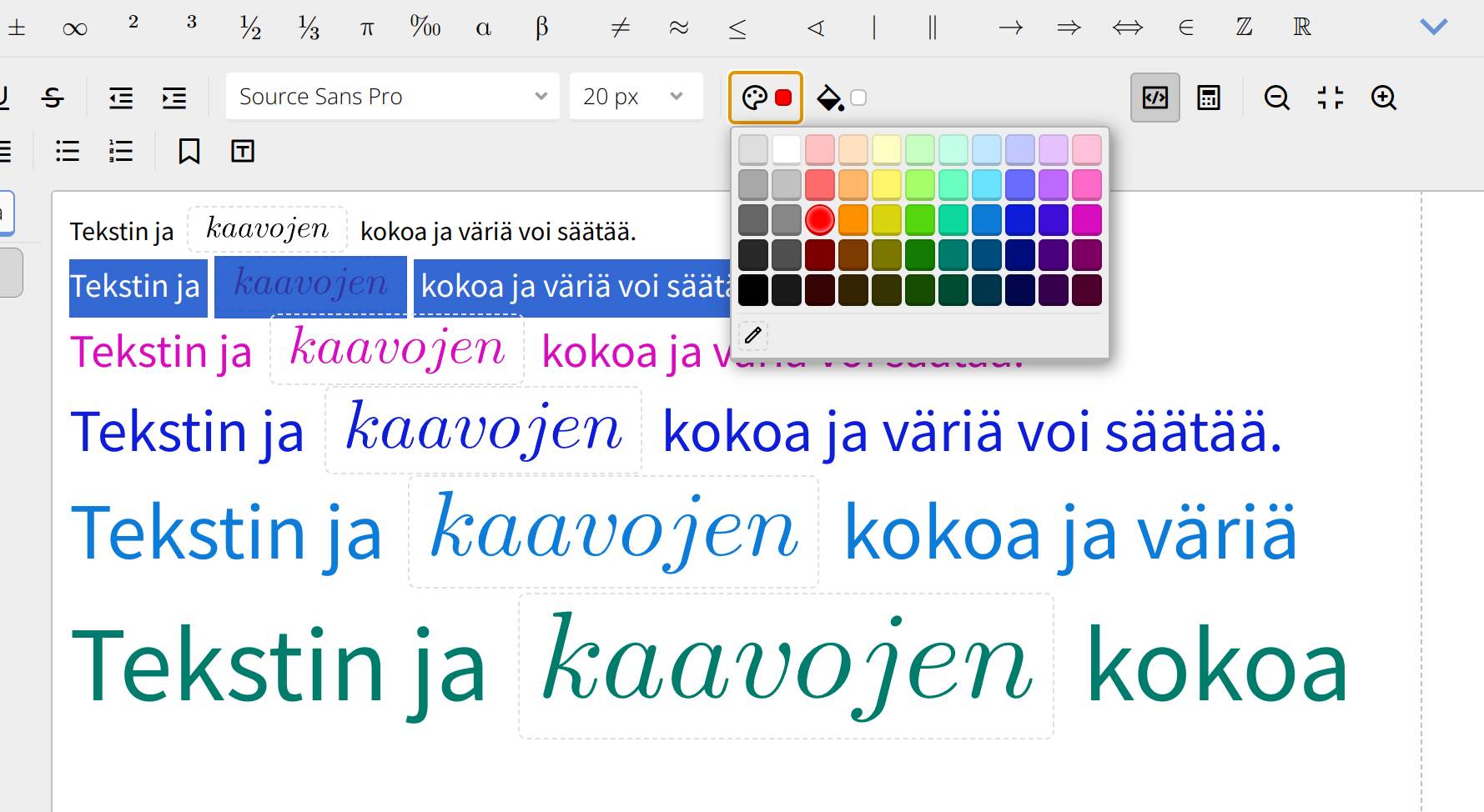Insert the approximately-equal symbol
The height and width of the screenshot is (812, 1484).
pyautogui.click(x=679, y=28)
